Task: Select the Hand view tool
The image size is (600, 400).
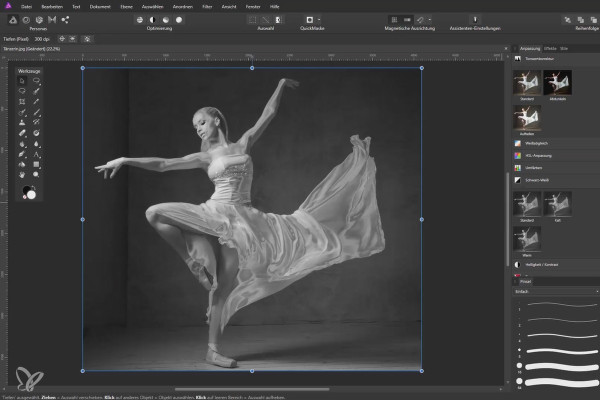Action: (x=22, y=175)
